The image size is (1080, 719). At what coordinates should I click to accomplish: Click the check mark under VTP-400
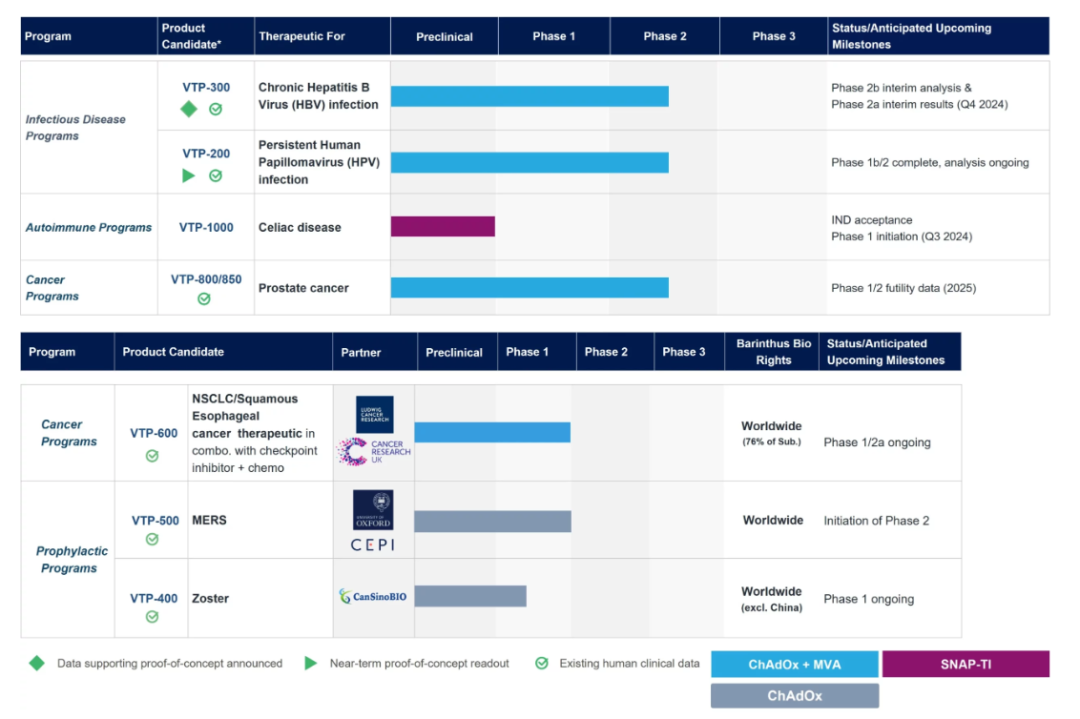[152, 617]
